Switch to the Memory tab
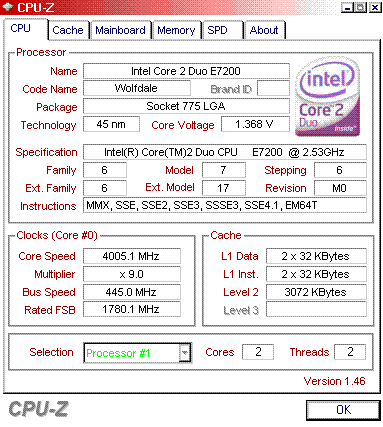383x427 pixels. pos(176,30)
